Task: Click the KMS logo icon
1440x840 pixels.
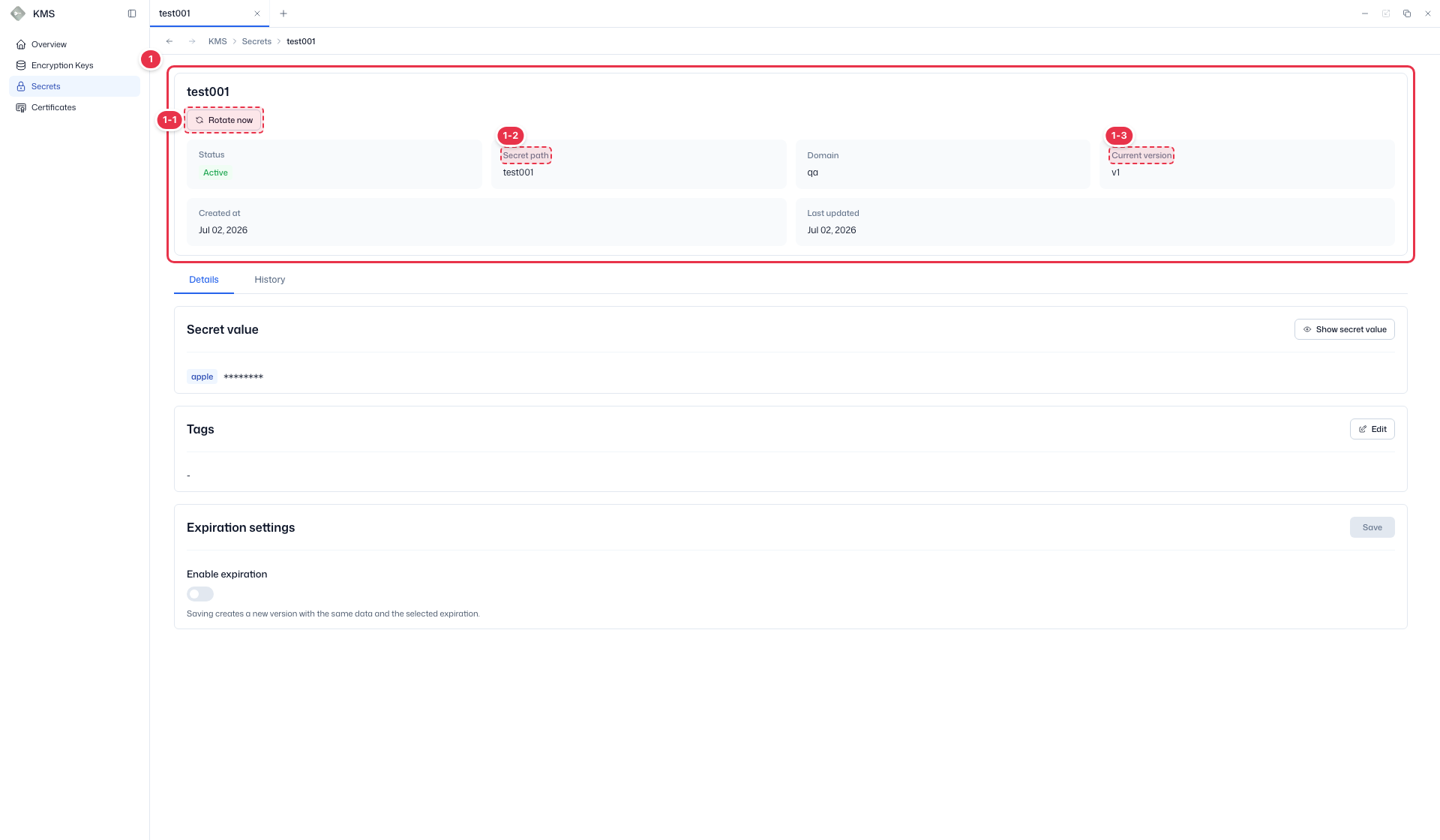Action: pos(18,13)
